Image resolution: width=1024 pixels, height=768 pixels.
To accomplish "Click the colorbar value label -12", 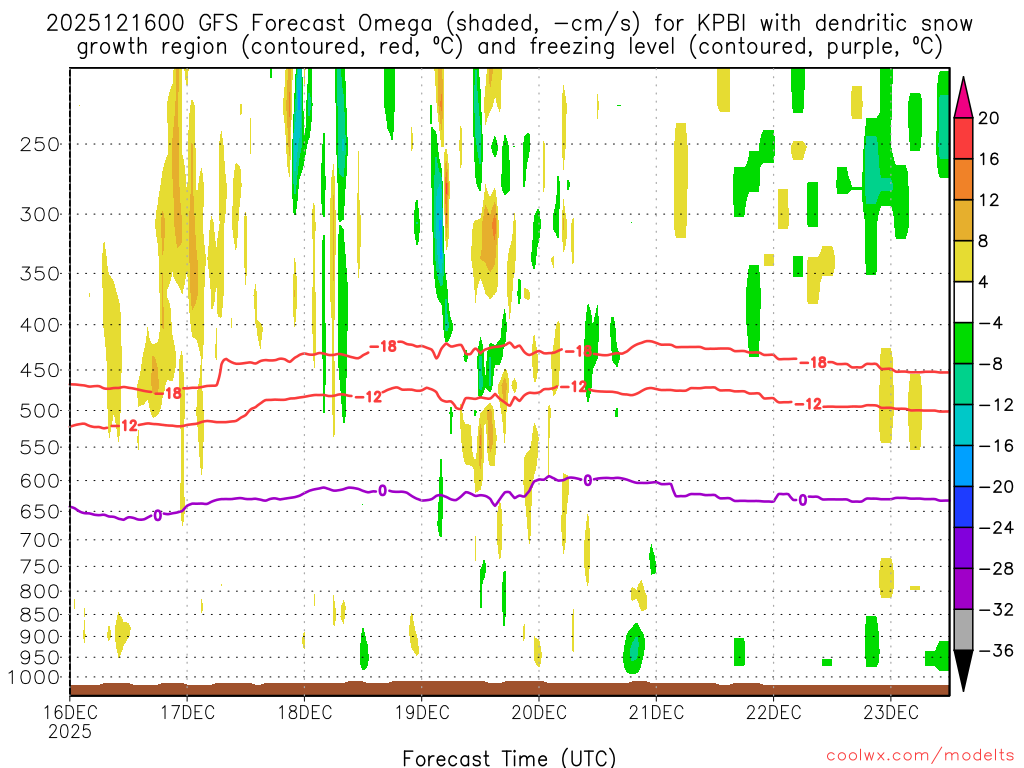I will [997, 405].
